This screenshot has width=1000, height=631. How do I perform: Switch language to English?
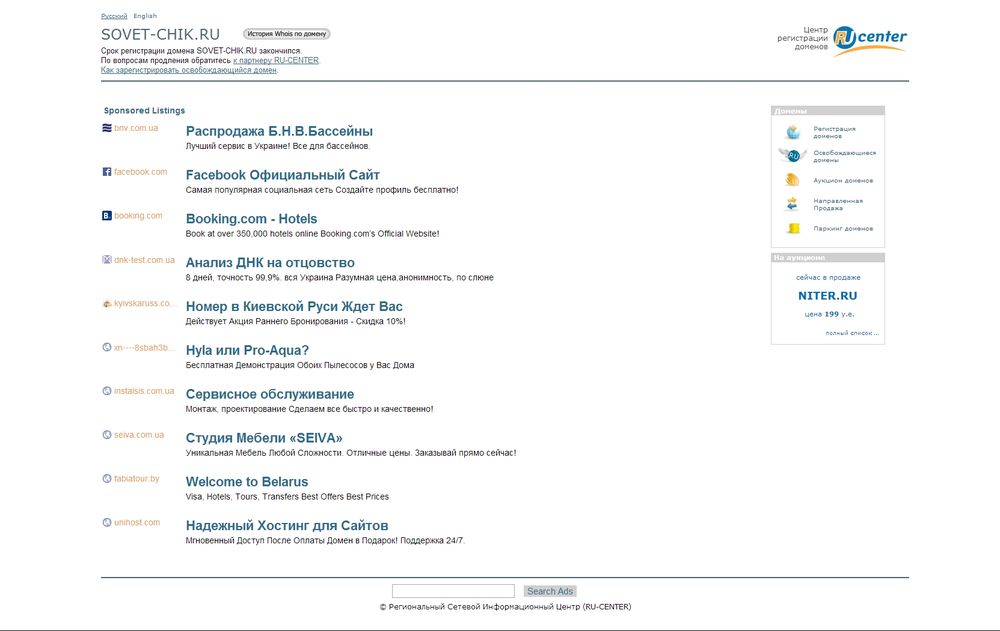click(x=145, y=16)
